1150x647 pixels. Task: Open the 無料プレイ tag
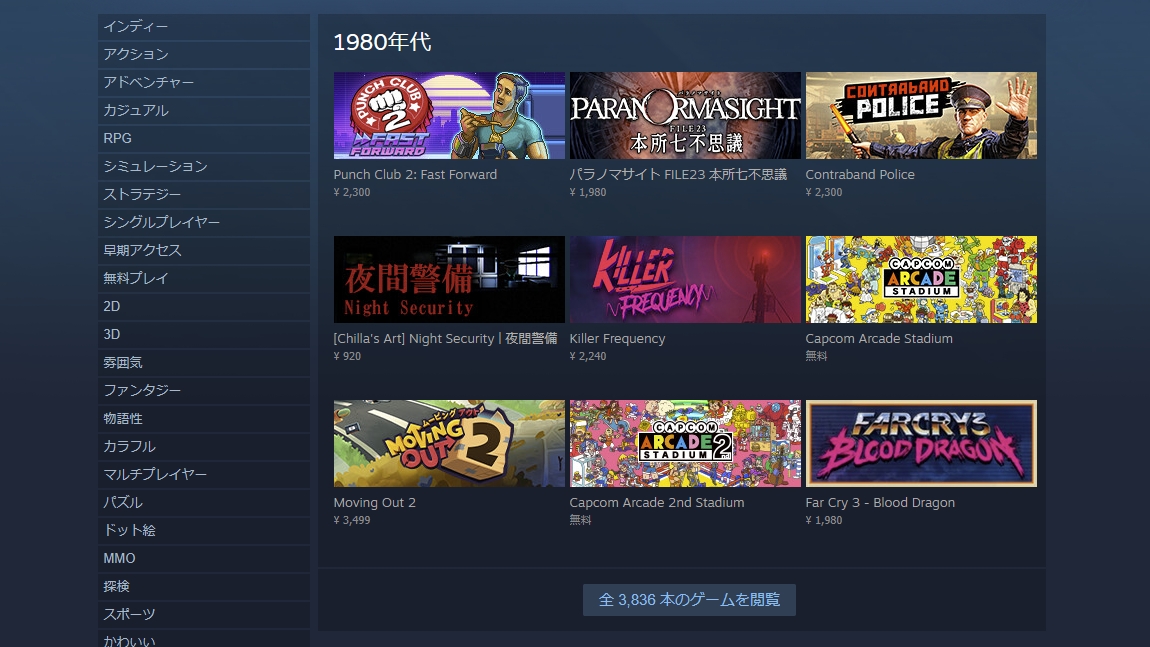(204, 279)
